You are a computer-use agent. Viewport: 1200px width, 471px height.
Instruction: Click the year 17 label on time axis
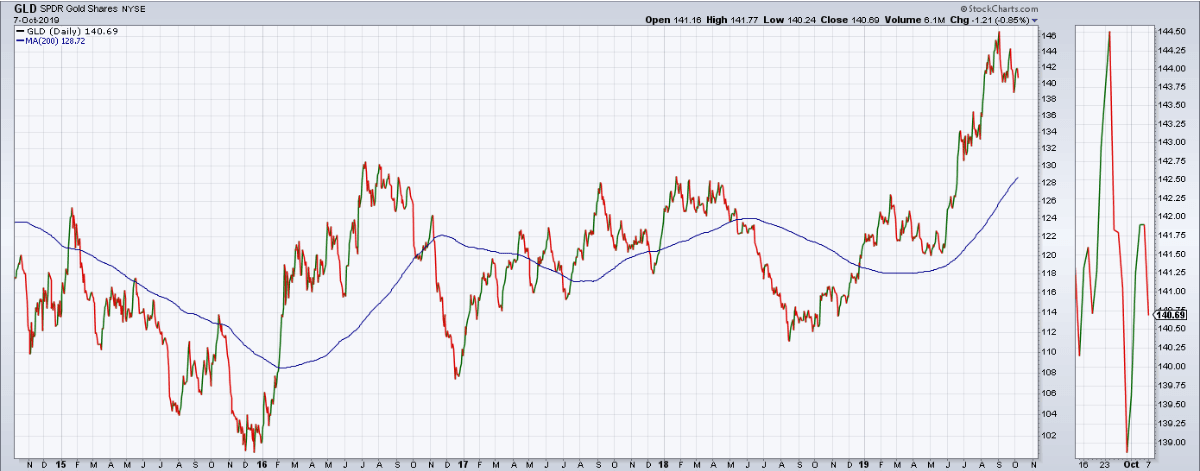(x=464, y=464)
